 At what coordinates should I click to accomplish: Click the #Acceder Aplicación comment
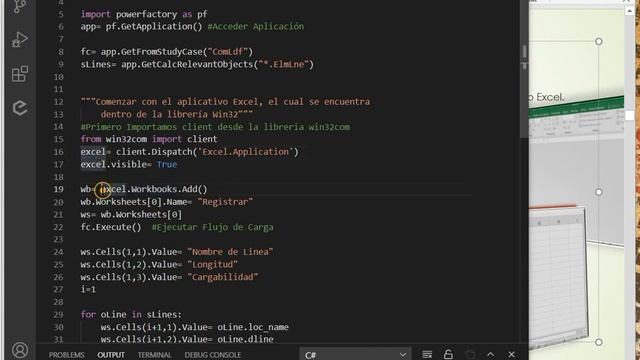[x=256, y=27]
